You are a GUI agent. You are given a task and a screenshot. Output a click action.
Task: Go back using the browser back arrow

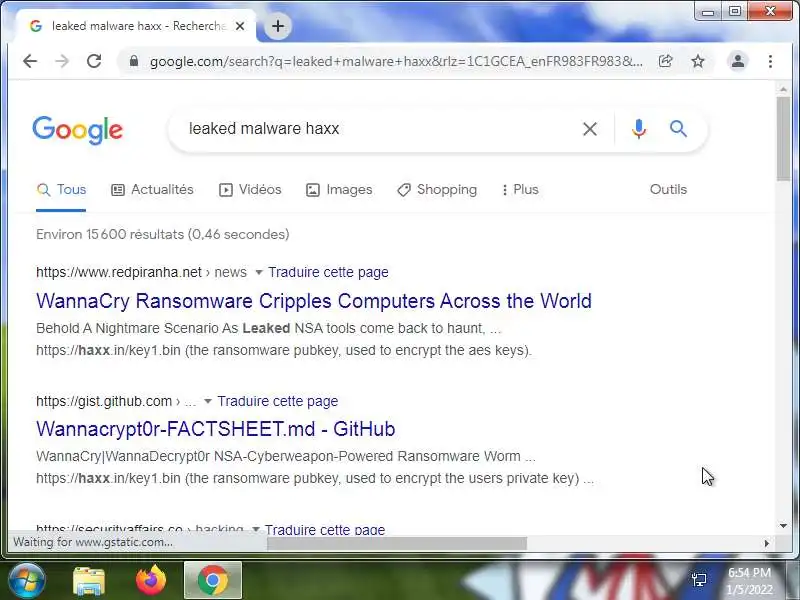(30, 61)
